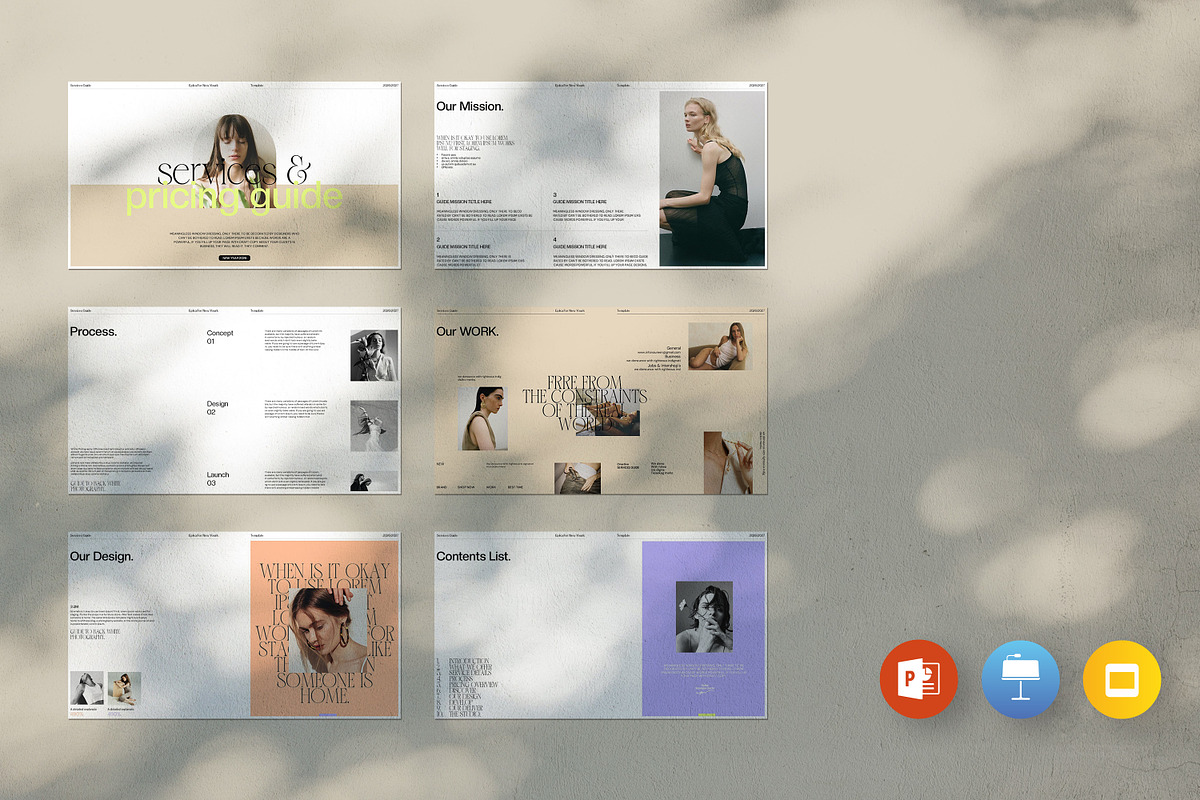Click the black-and-white portrait on the purple panel
This screenshot has width=1200, height=800.
click(x=704, y=617)
